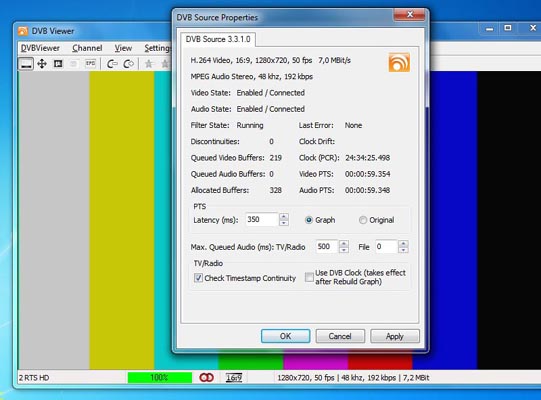Click the fullscreen square icon in DVB Viewer toolbar
Viewport: 541px width, 400px height.
tap(58, 64)
